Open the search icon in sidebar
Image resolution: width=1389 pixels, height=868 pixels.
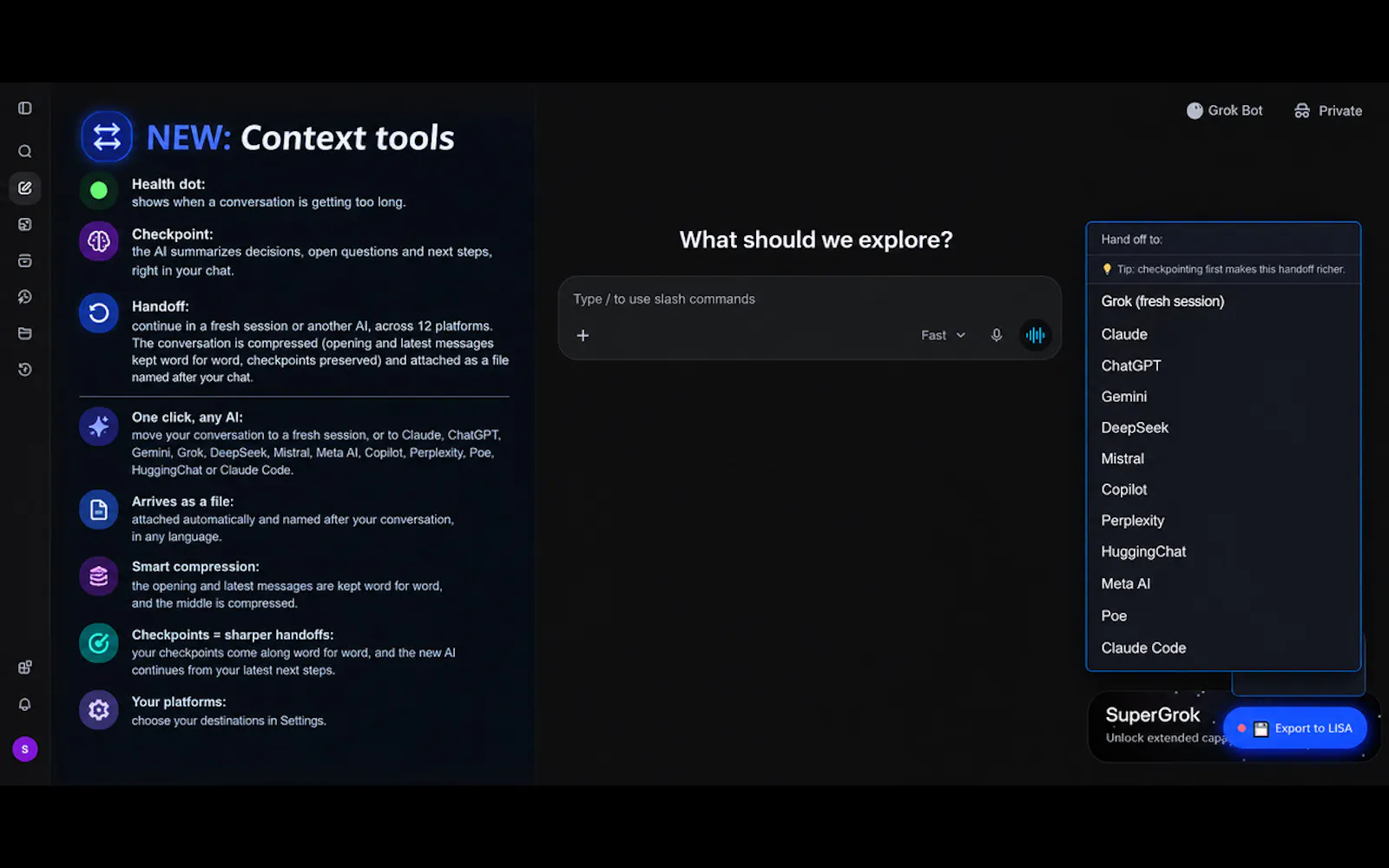click(25, 152)
